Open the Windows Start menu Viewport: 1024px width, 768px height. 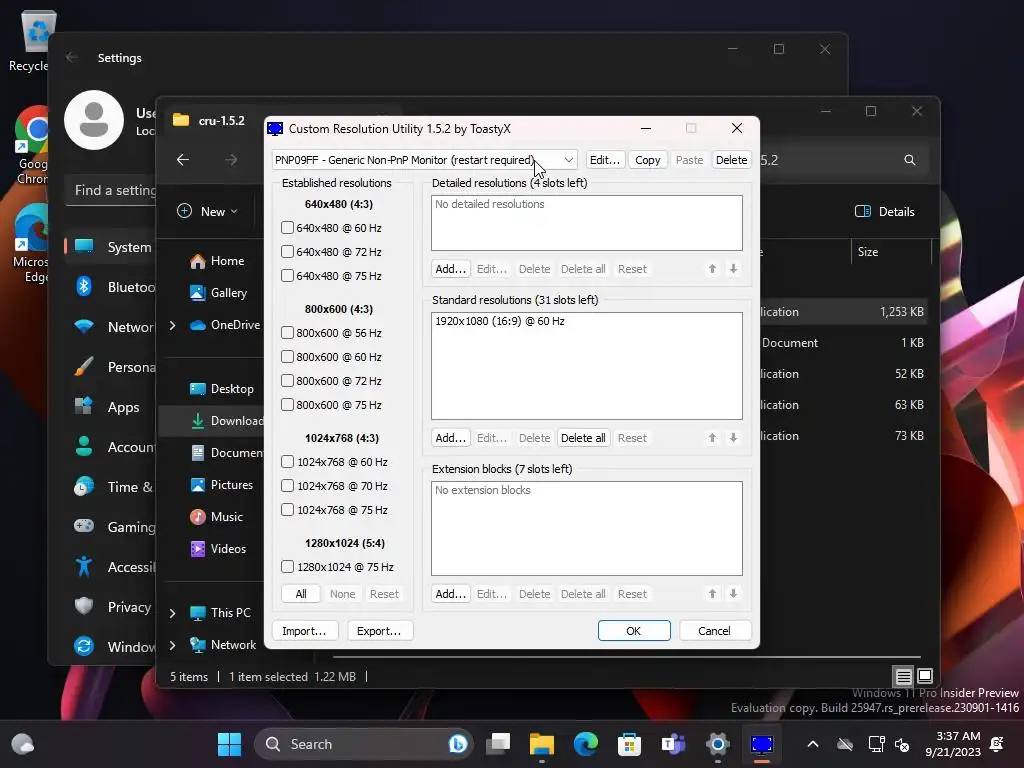click(229, 744)
